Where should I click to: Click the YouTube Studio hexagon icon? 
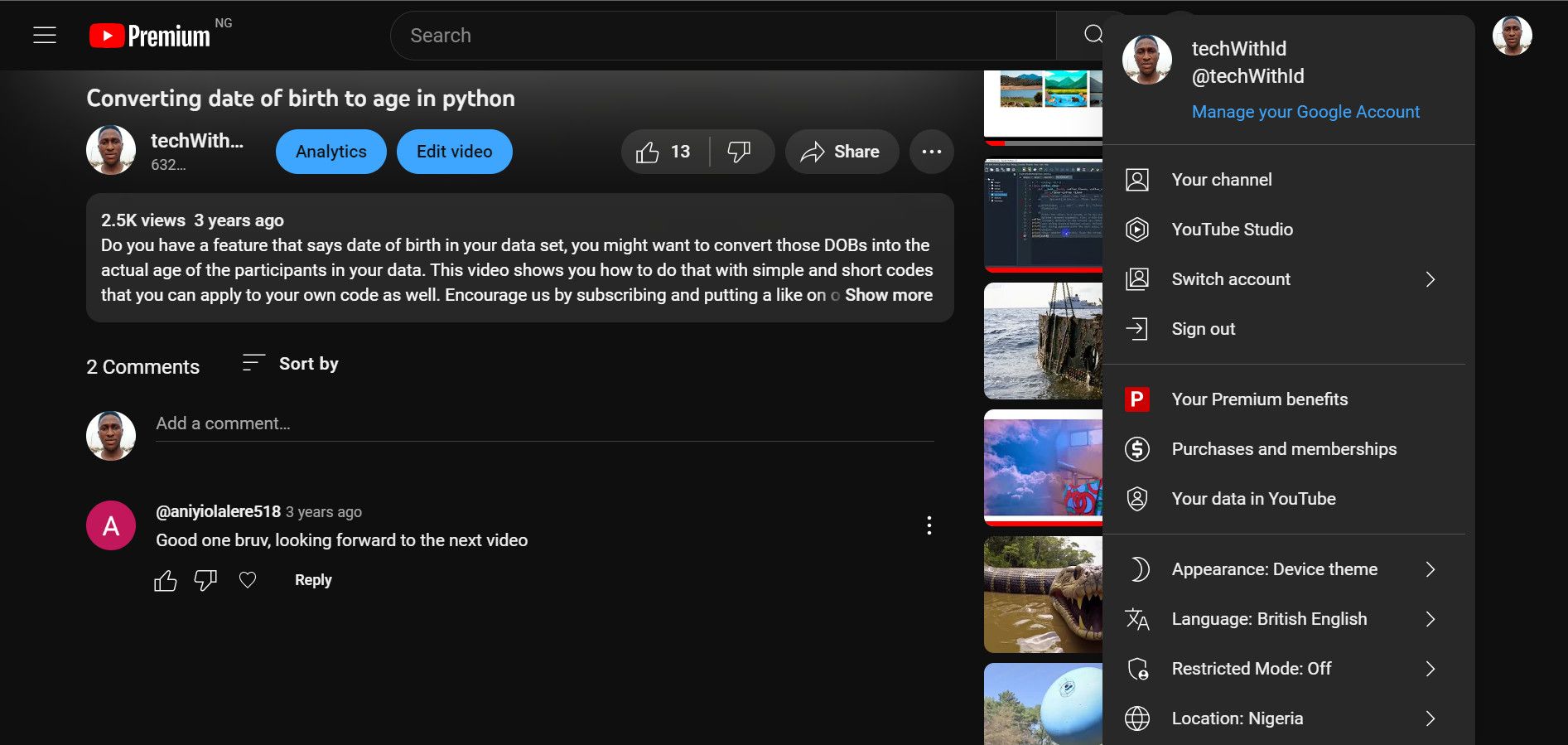pos(1137,230)
